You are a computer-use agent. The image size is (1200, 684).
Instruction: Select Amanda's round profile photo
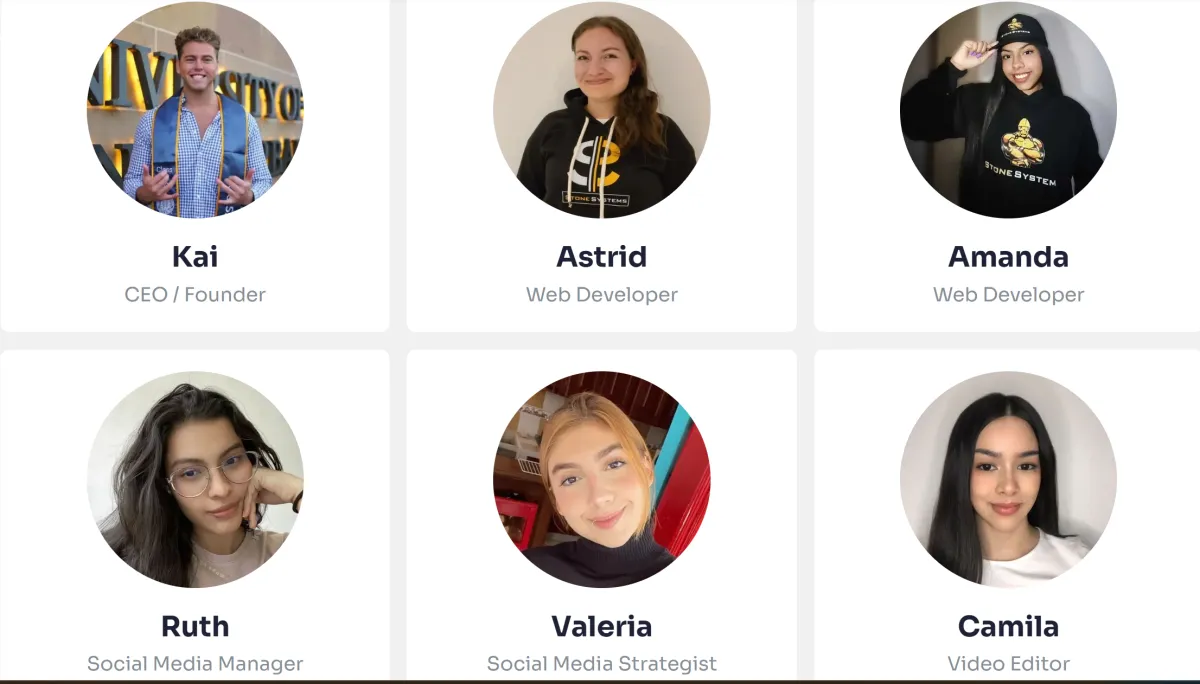(1008, 110)
